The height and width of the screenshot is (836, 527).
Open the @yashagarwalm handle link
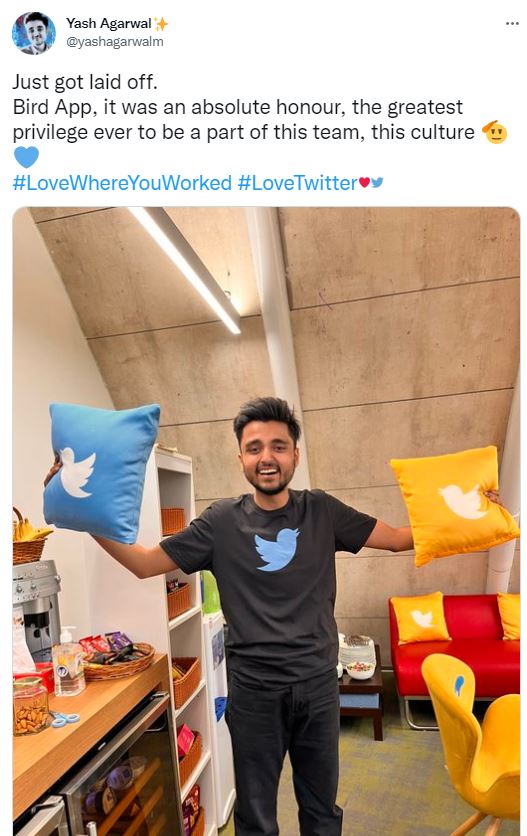pos(115,42)
